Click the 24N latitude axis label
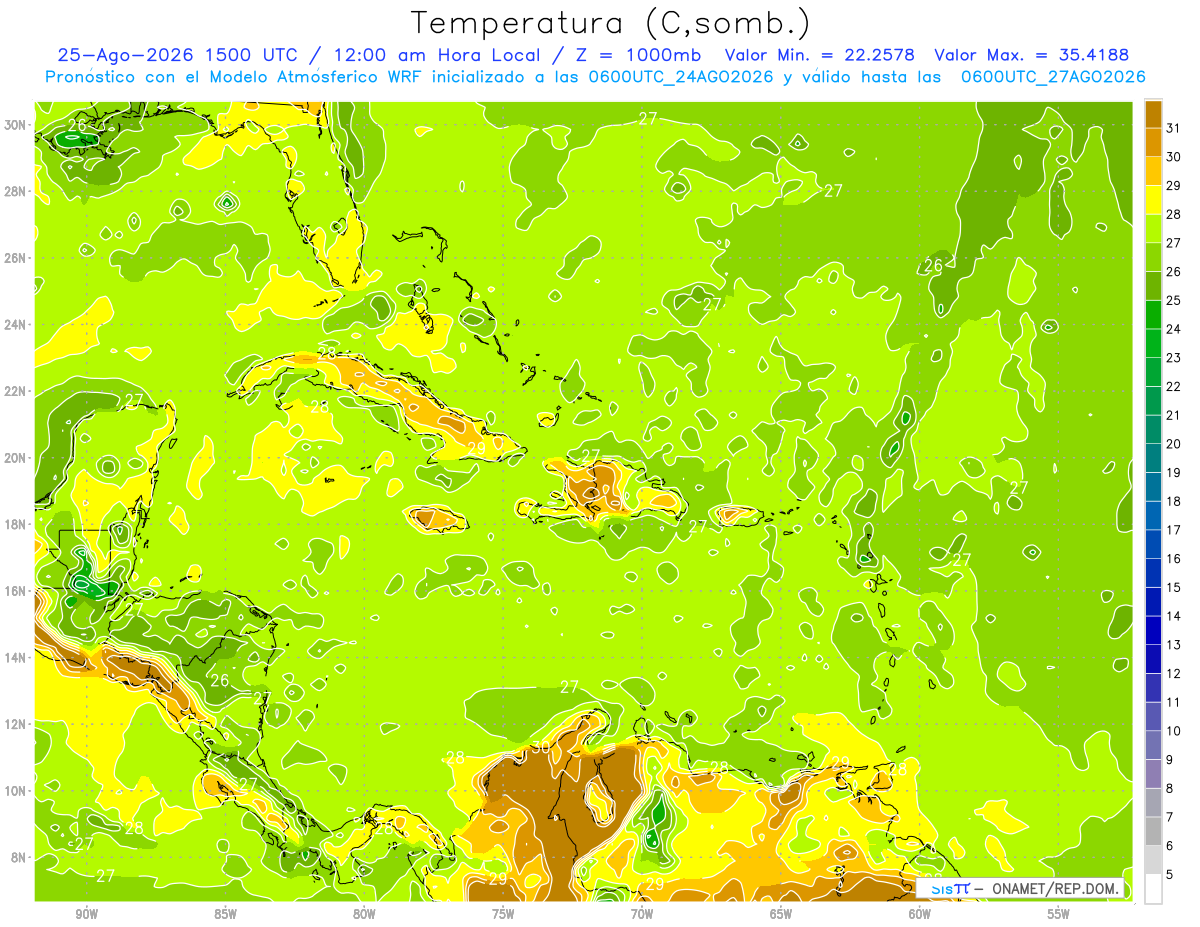 pyautogui.click(x=15, y=325)
